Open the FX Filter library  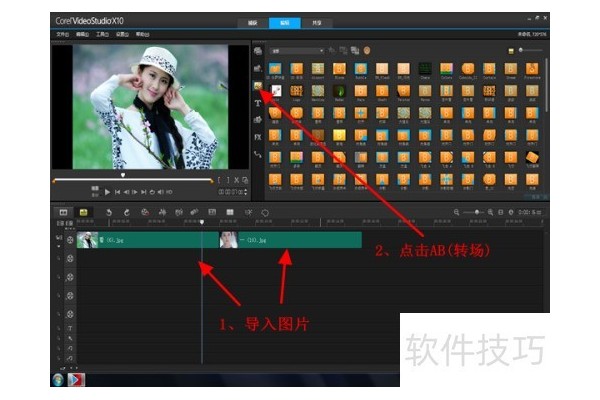point(258,137)
